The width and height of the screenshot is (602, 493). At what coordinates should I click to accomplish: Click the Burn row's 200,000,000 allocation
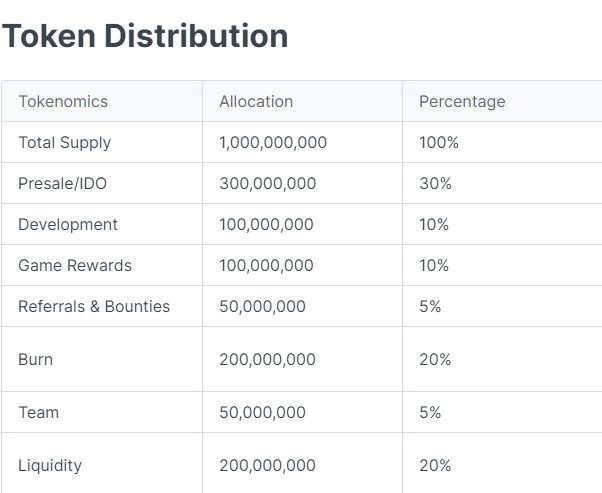click(x=267, y=359)
